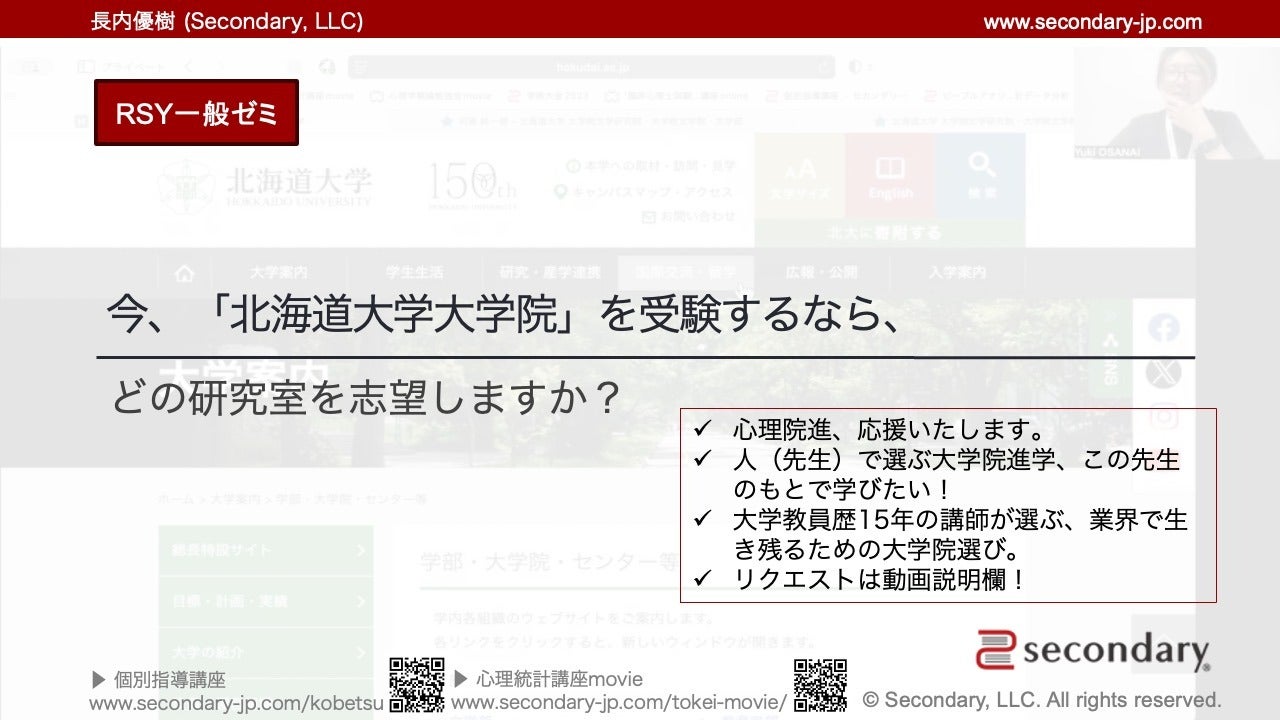Click the 検索 magnifier search tile
The height and width of the screenshot is (720, 1280).
[981, 177]
